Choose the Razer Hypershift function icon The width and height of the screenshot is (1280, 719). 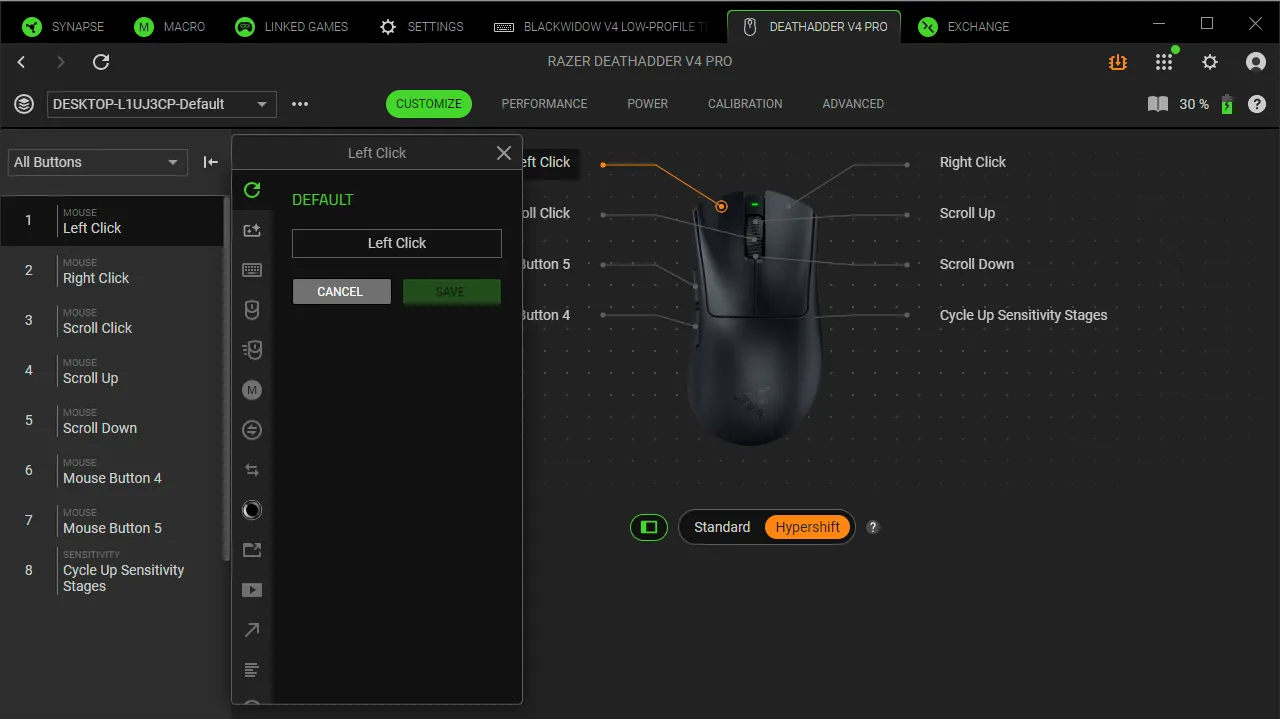coord(252,510)
